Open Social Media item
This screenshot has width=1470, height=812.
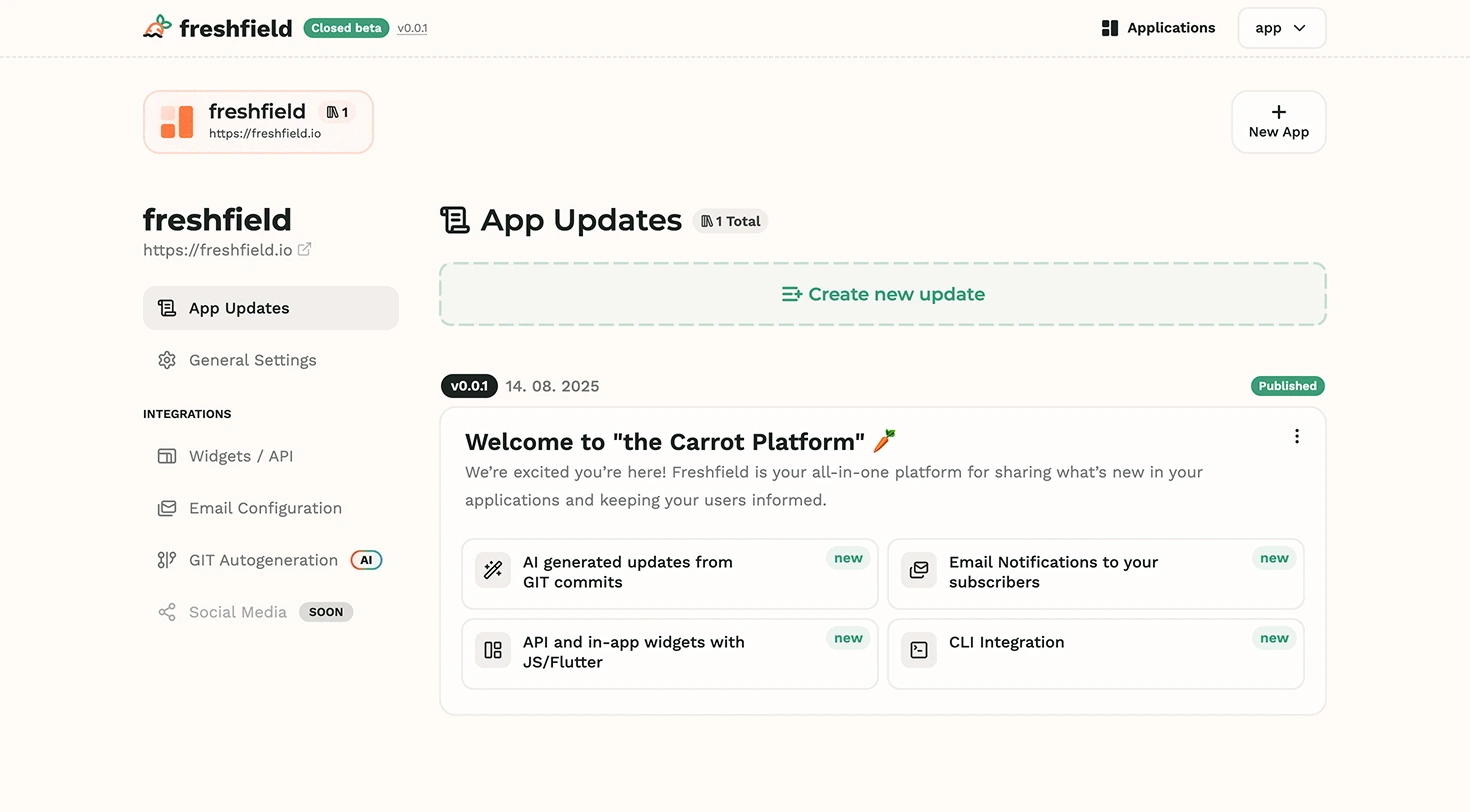[x=271, y=612]
